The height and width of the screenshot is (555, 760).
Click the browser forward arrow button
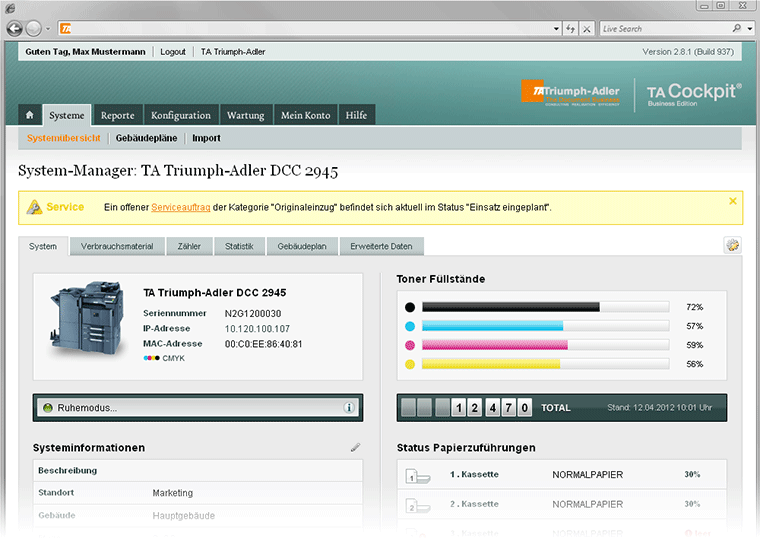point(33,29)
